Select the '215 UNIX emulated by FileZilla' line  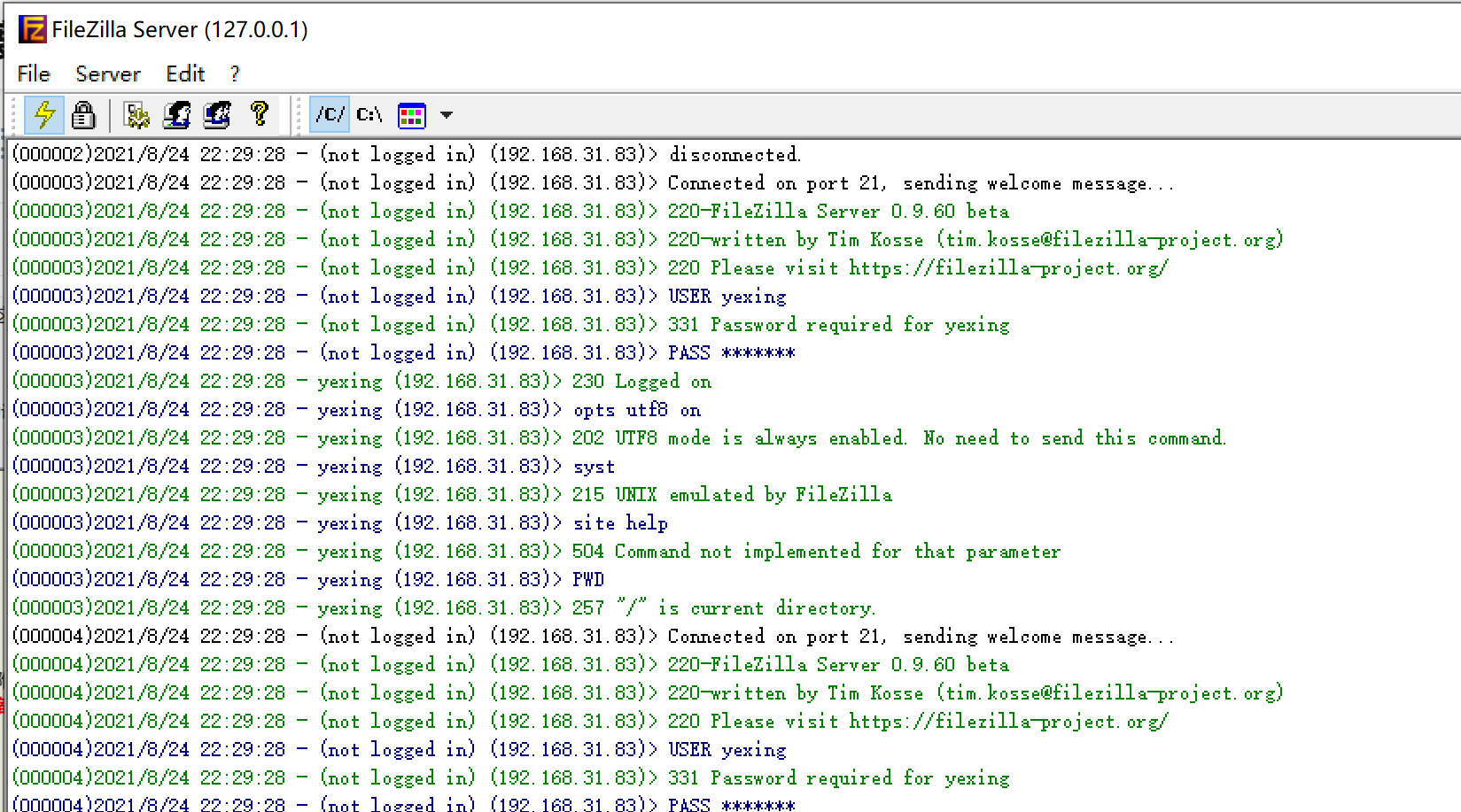point(452,494)
